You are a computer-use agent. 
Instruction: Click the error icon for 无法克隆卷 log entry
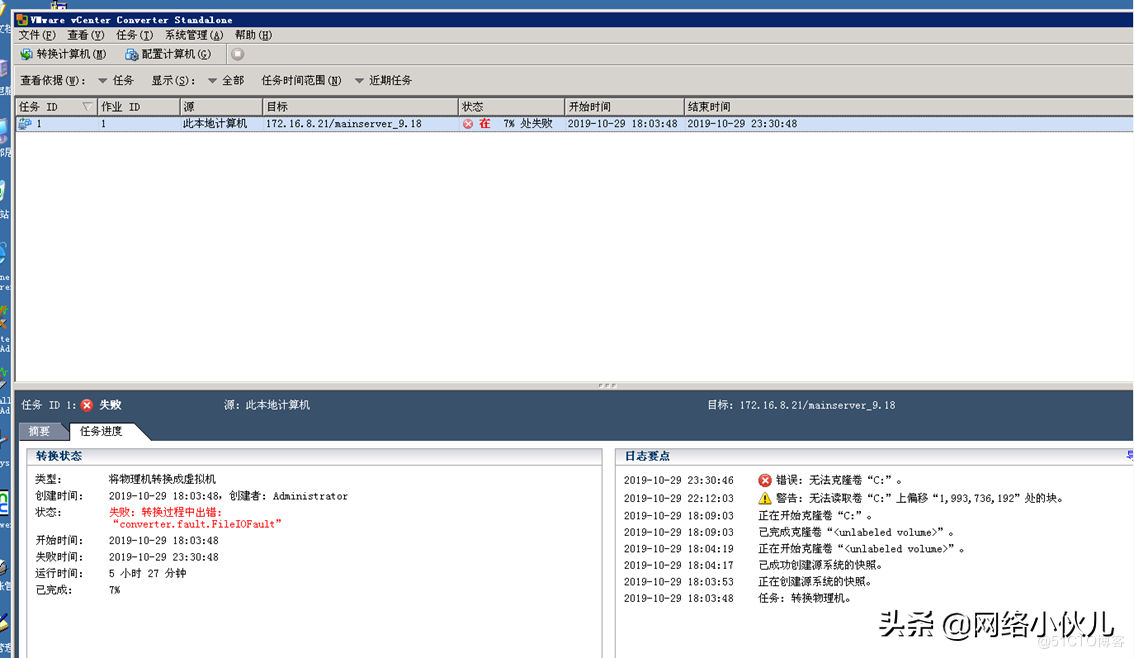[x=764, y=480]
